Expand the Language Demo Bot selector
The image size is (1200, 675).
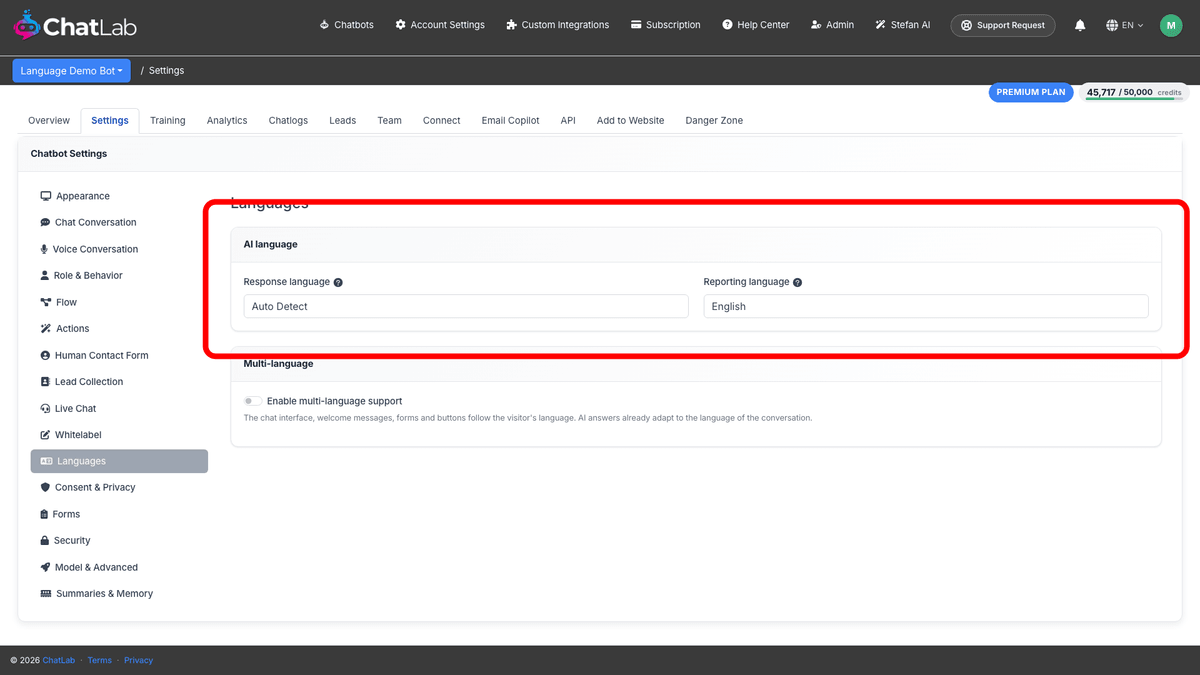(72, 71)
